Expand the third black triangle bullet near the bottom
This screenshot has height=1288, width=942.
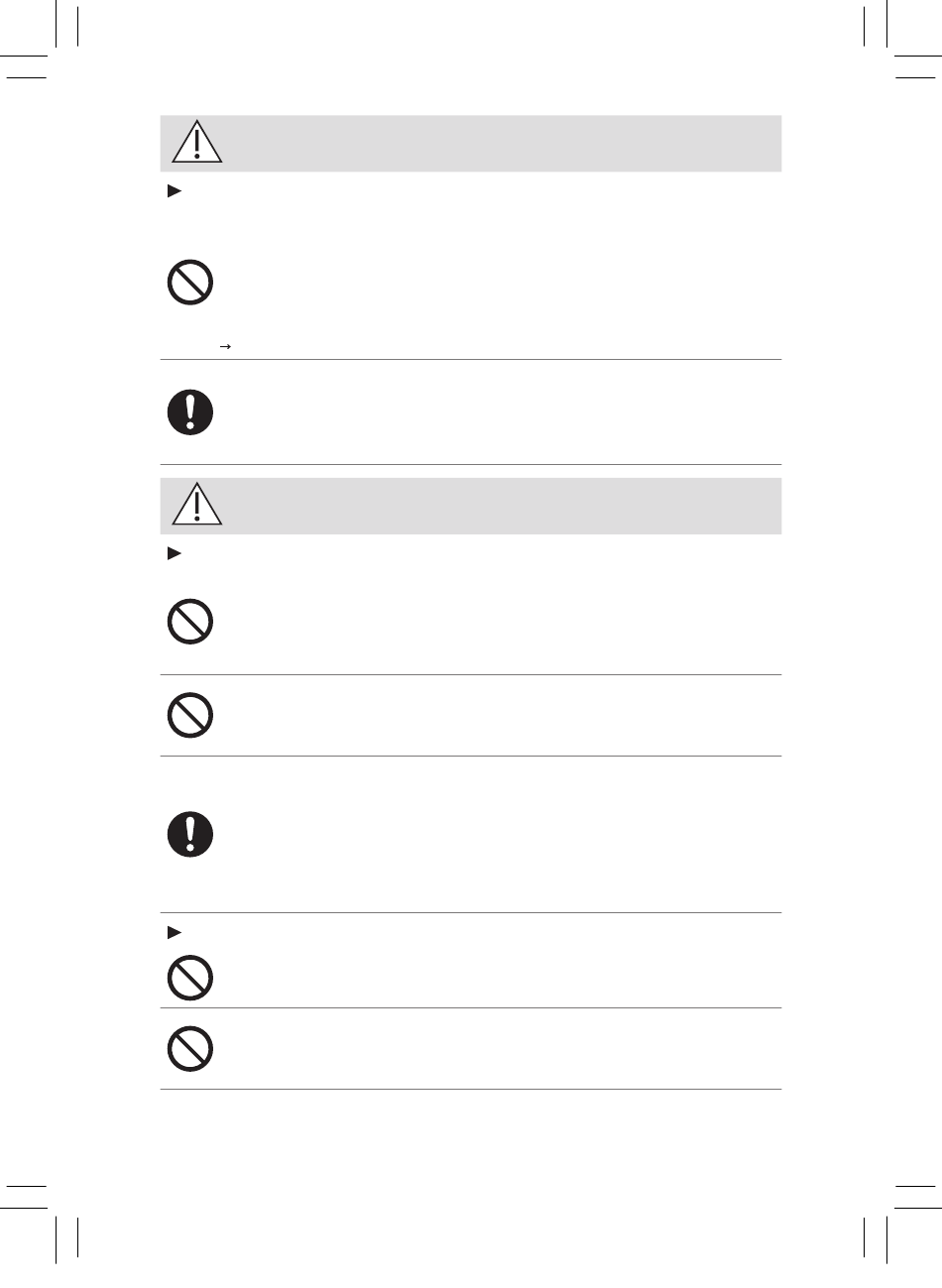point(172,932)
